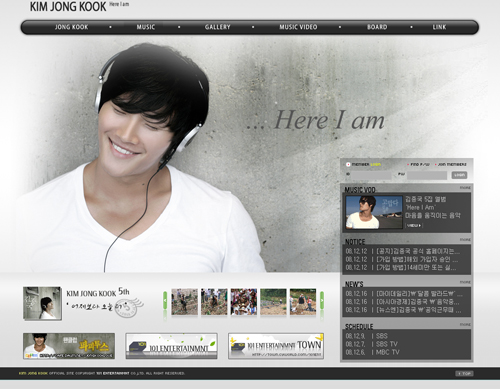Open schedule entry '08.12.9. SBS'
Screen dimensions: 500x389
[366, 336]
